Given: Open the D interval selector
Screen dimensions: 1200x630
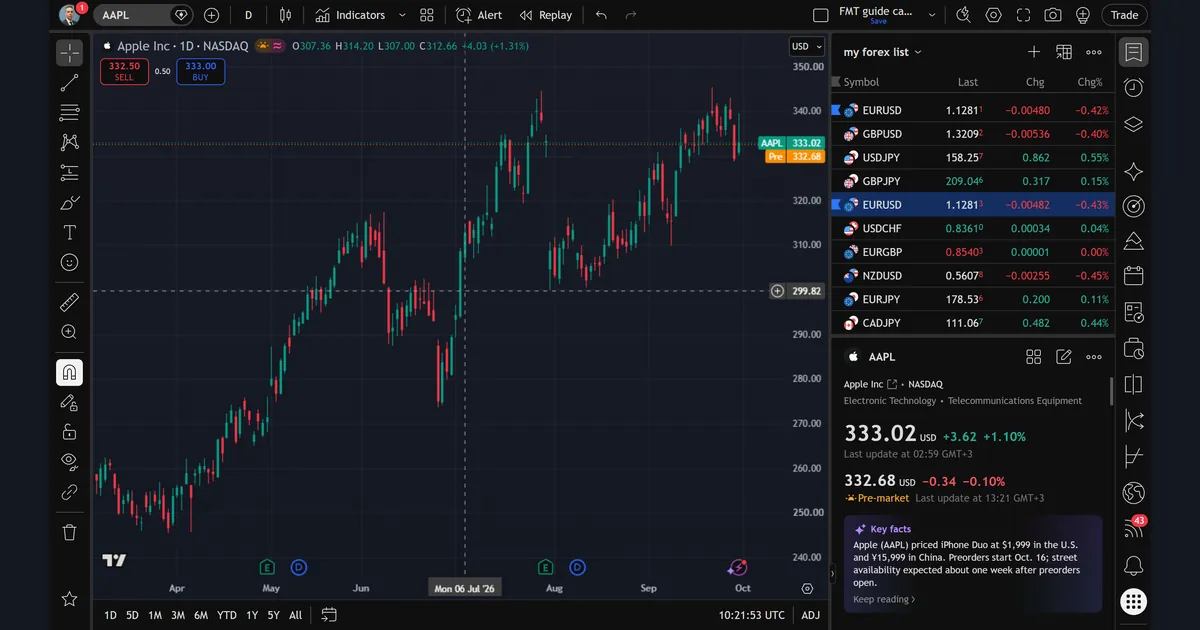Looking at the screenshot, I should pyautogui.click(x=248, y=15).
